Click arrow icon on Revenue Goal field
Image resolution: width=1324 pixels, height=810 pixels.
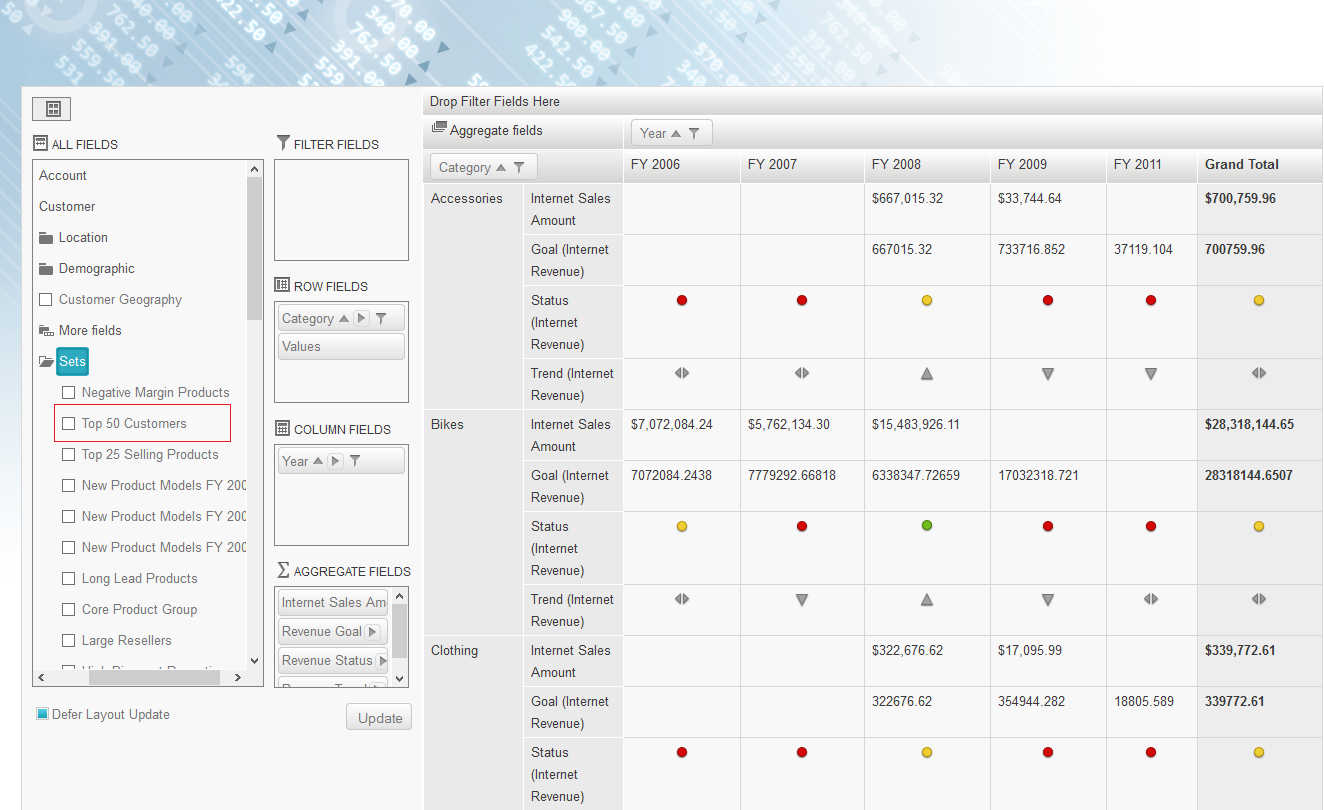tap(372, 632)
